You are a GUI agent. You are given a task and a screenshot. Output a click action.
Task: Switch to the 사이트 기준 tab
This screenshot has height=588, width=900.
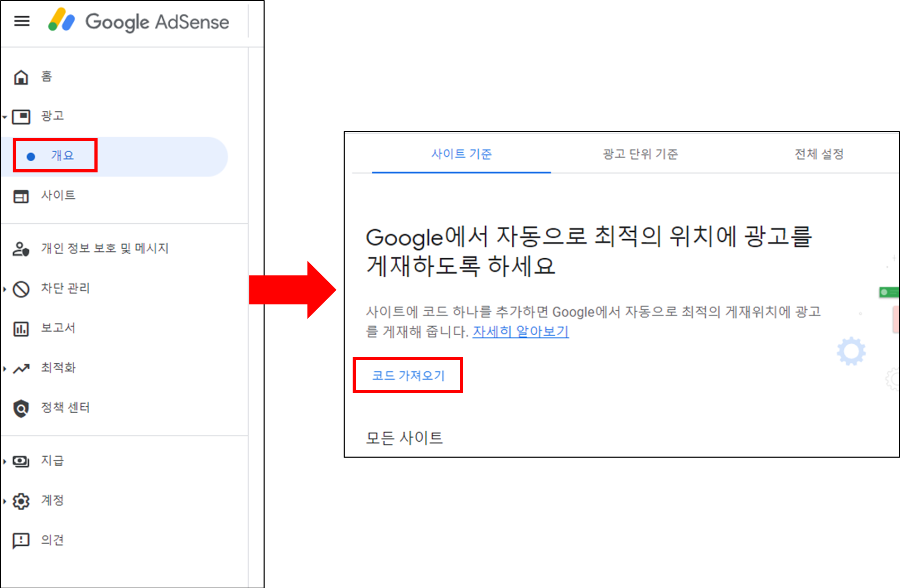tap(461, 154)
